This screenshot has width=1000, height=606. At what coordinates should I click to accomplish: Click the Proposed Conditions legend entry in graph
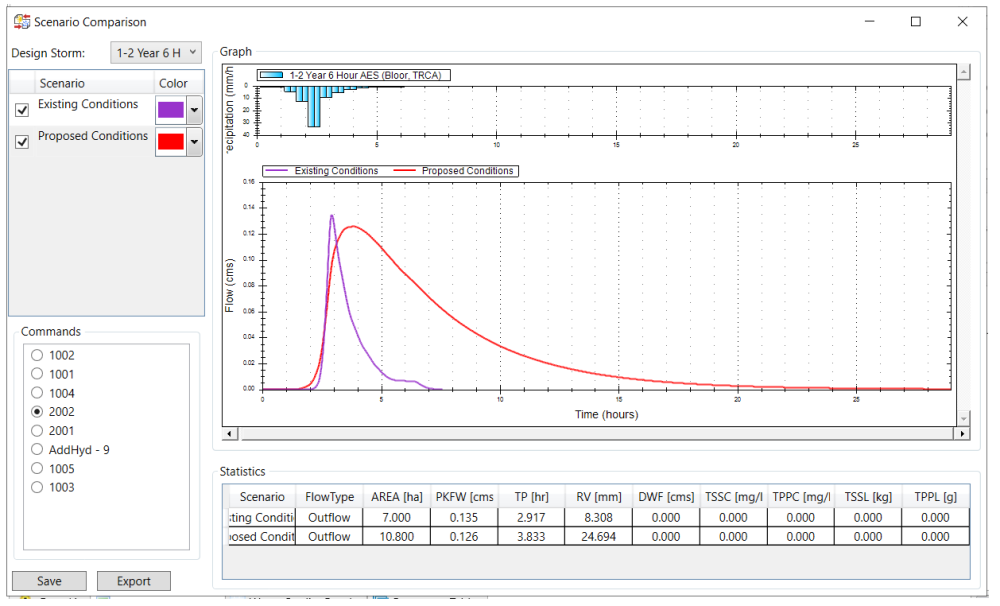(x=455, y=171)
